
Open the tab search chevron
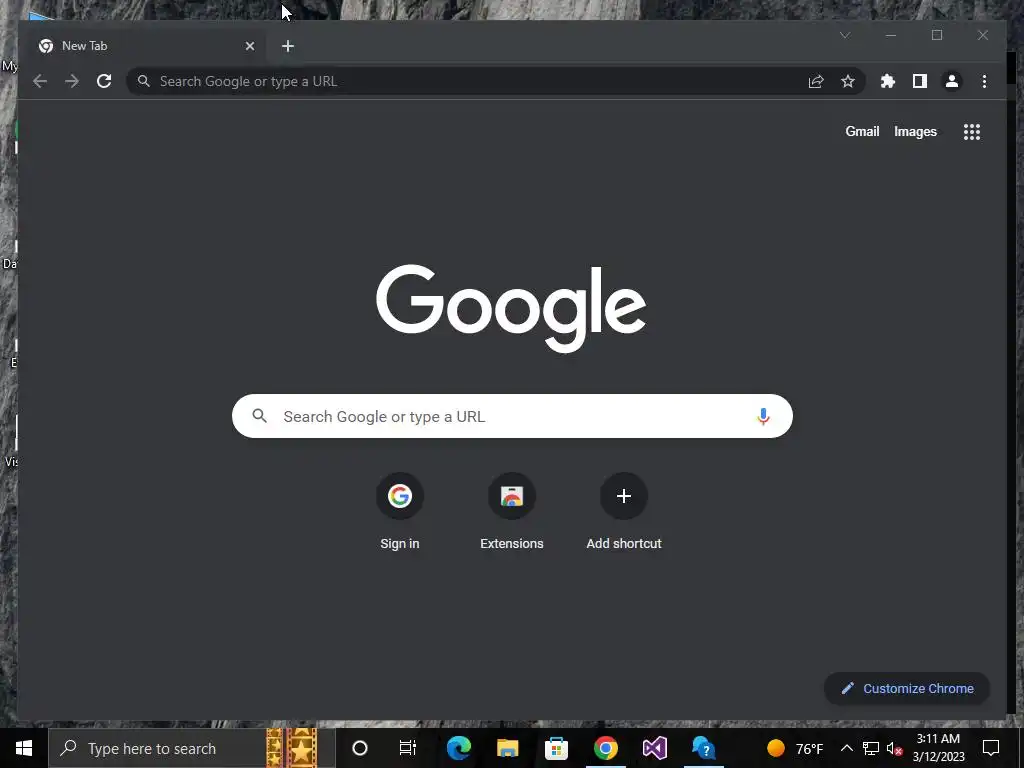pyautogui.click(x=845, y=35)
